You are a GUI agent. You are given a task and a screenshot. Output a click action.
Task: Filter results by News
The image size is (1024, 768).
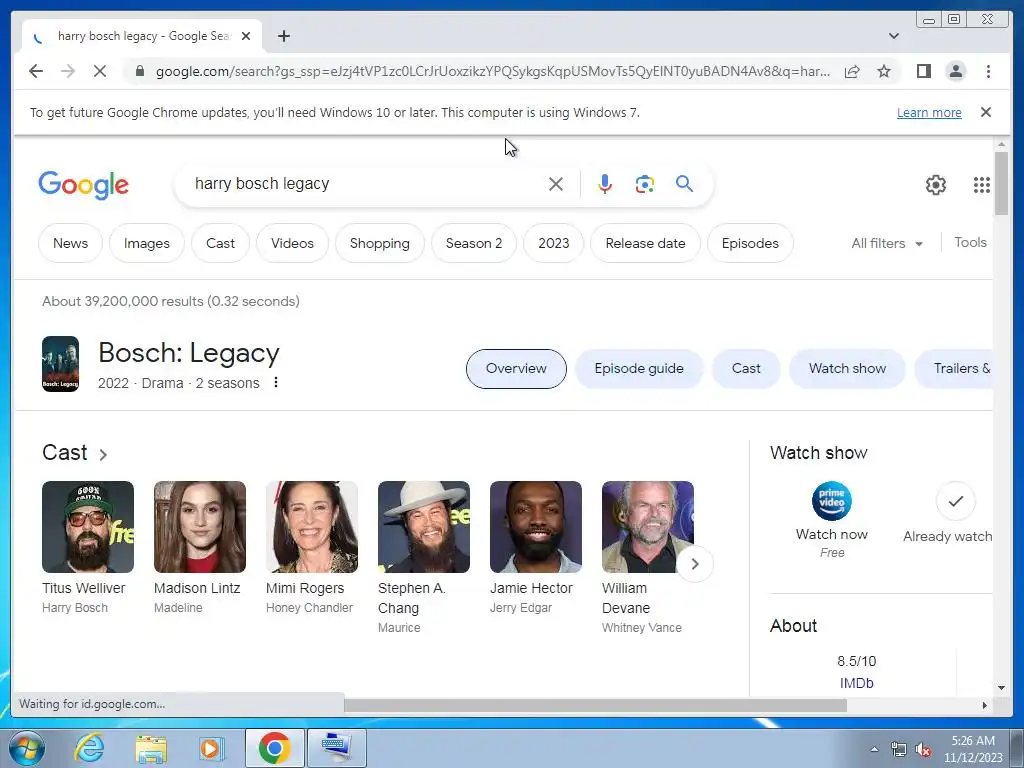point(71,243)
